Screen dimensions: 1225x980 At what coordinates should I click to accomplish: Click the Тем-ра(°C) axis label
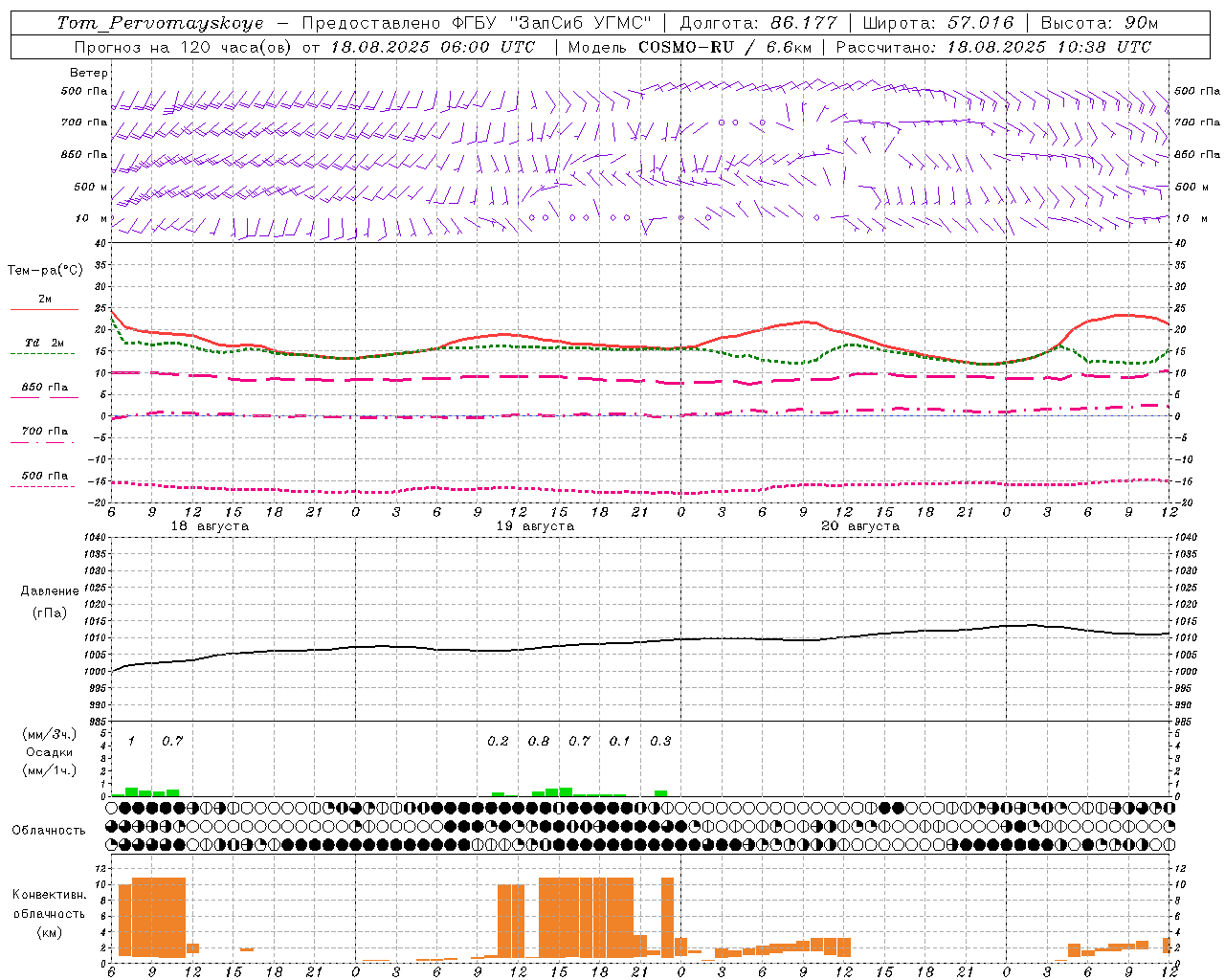45,271
